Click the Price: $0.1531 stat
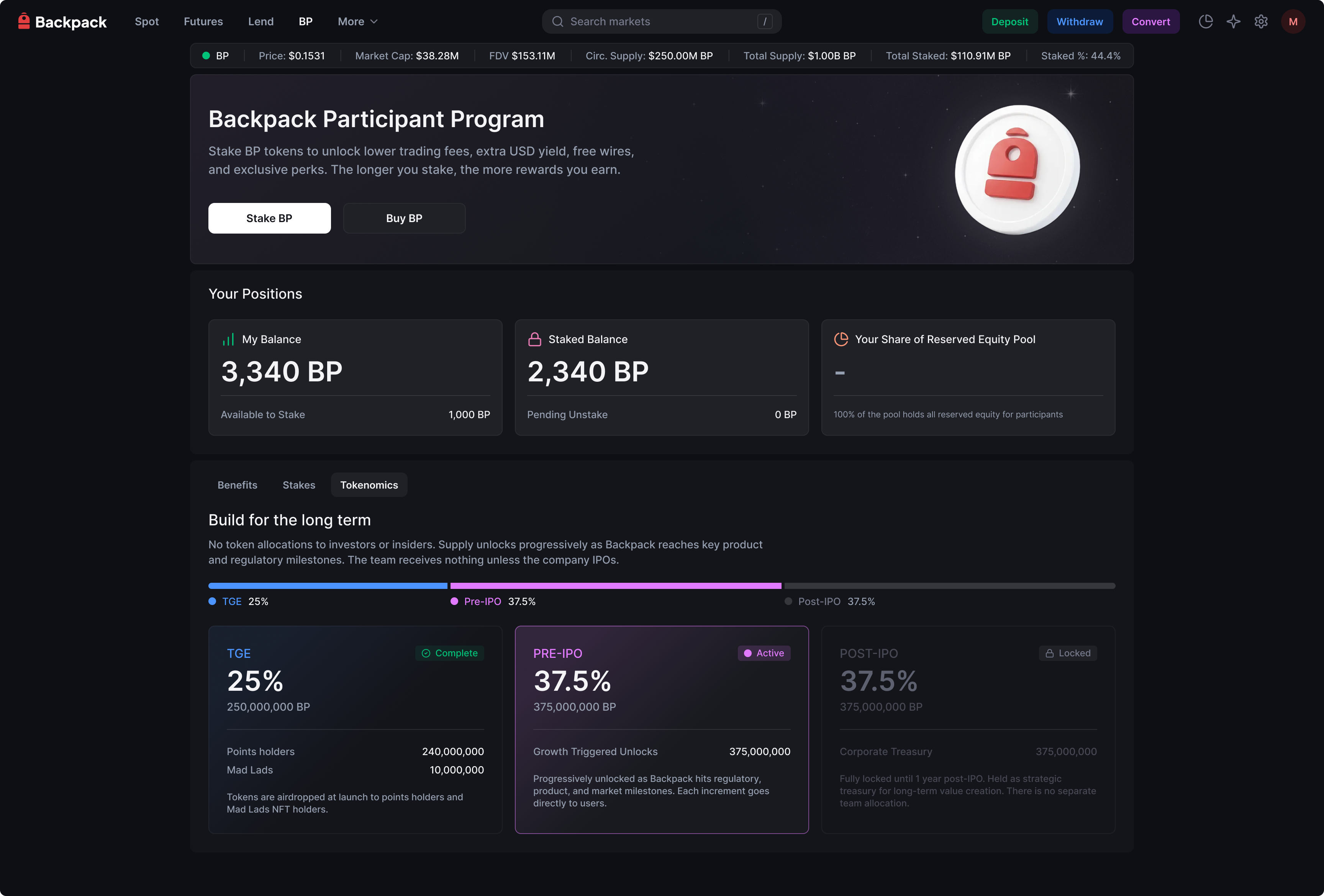Screen dimensions: 1324x896 tap(292, 56)
